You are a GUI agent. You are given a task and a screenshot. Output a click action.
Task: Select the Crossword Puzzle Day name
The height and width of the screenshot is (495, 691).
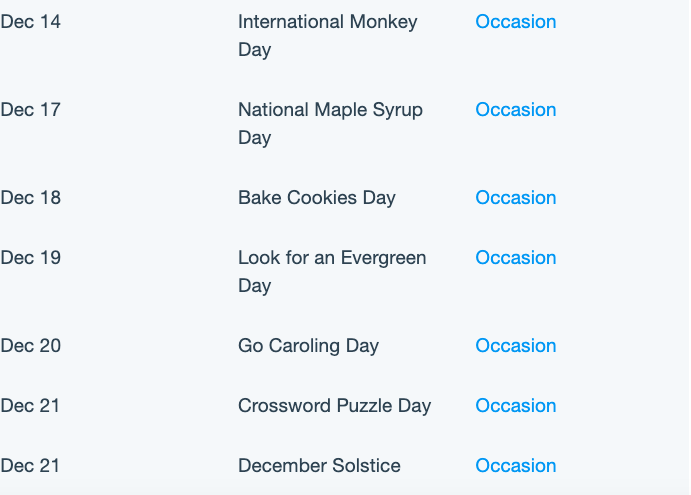tap(334, 406)
